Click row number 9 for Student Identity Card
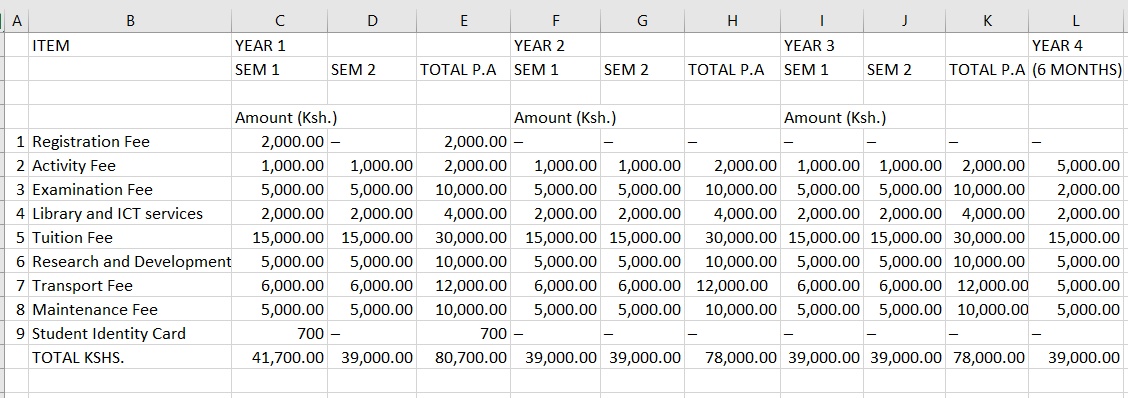The height and width of the screenshot is (398, 1128). [17, 333]
